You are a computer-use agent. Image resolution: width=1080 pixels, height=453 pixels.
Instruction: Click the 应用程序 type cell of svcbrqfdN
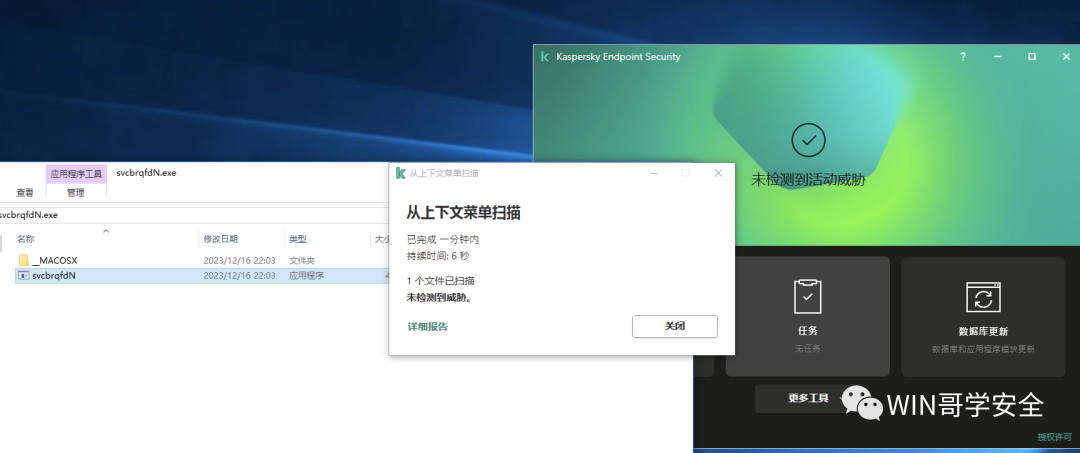307,275
